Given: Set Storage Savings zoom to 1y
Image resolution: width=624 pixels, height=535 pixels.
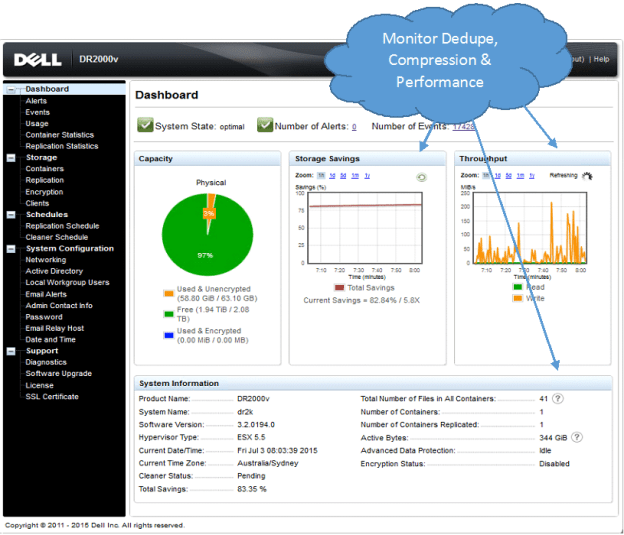Looking at the screenshot, I should [x=367, y=176].
